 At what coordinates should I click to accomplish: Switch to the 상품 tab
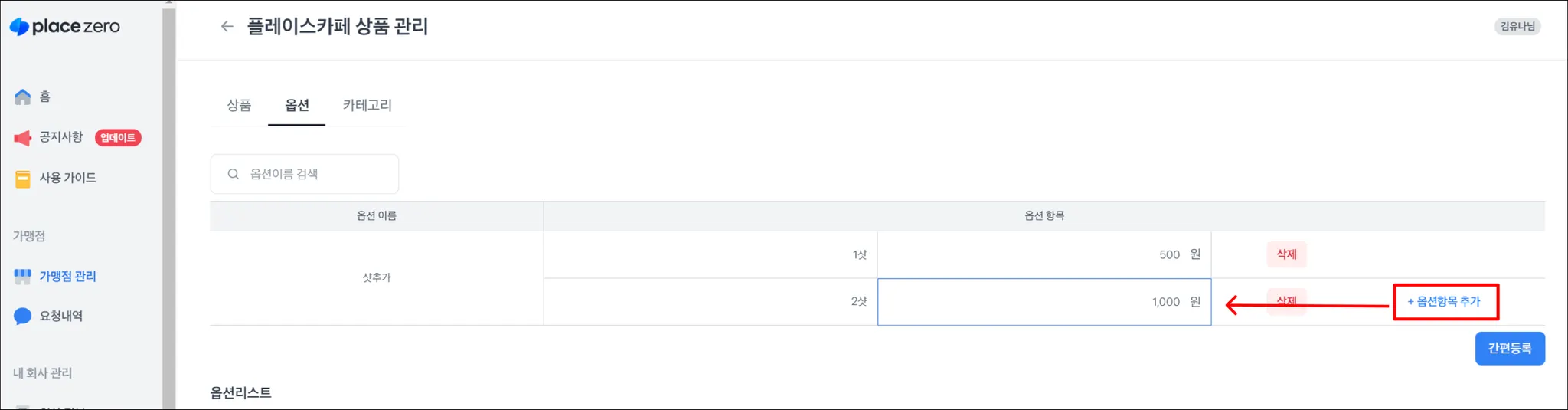point(239,105)
